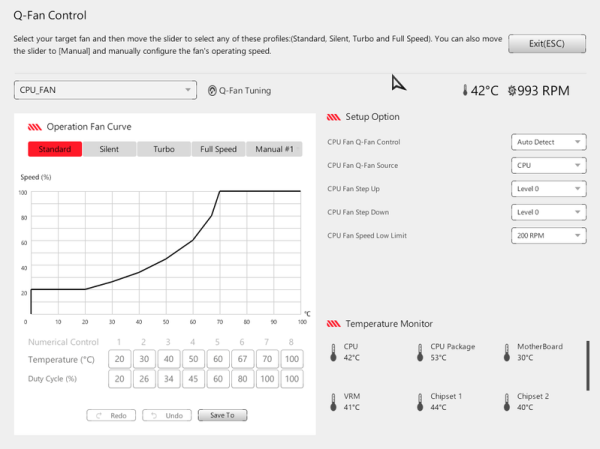
Task: Switch to the Turbo profile tab
Action: [x=164, y=149]
